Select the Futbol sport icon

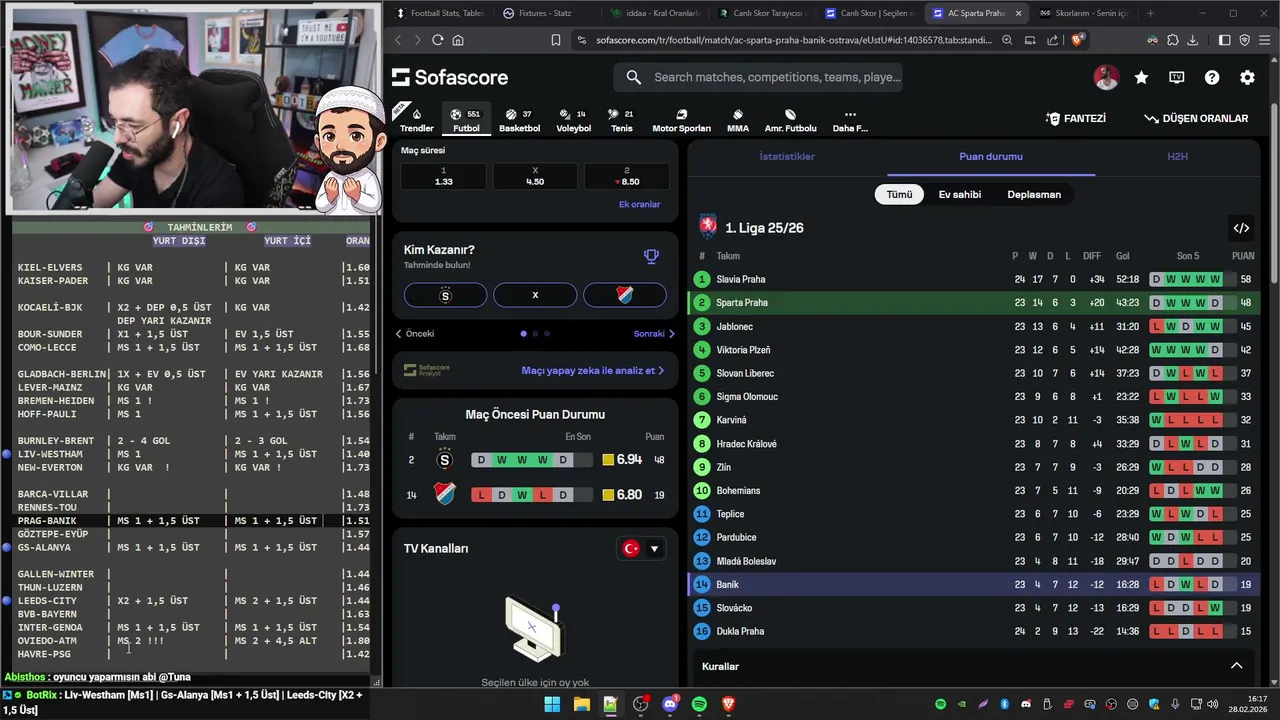(x=466, y=120)
